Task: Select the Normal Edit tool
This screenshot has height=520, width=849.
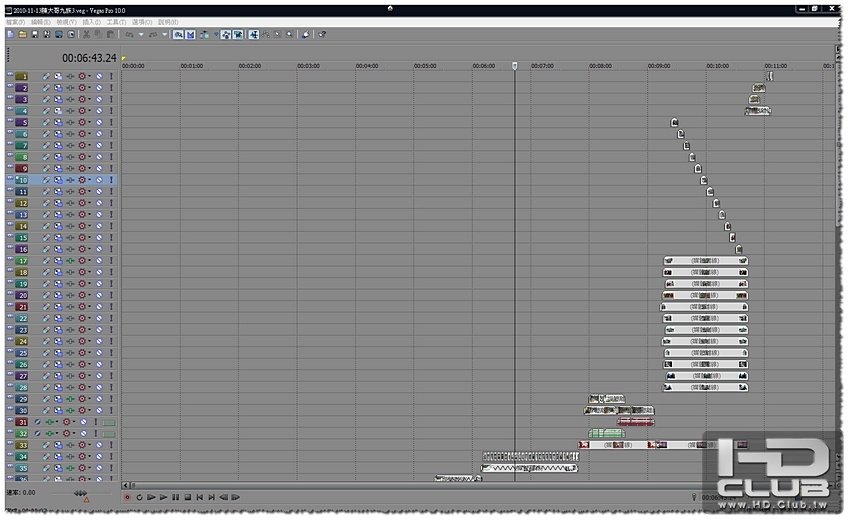Action: (253, 34)
